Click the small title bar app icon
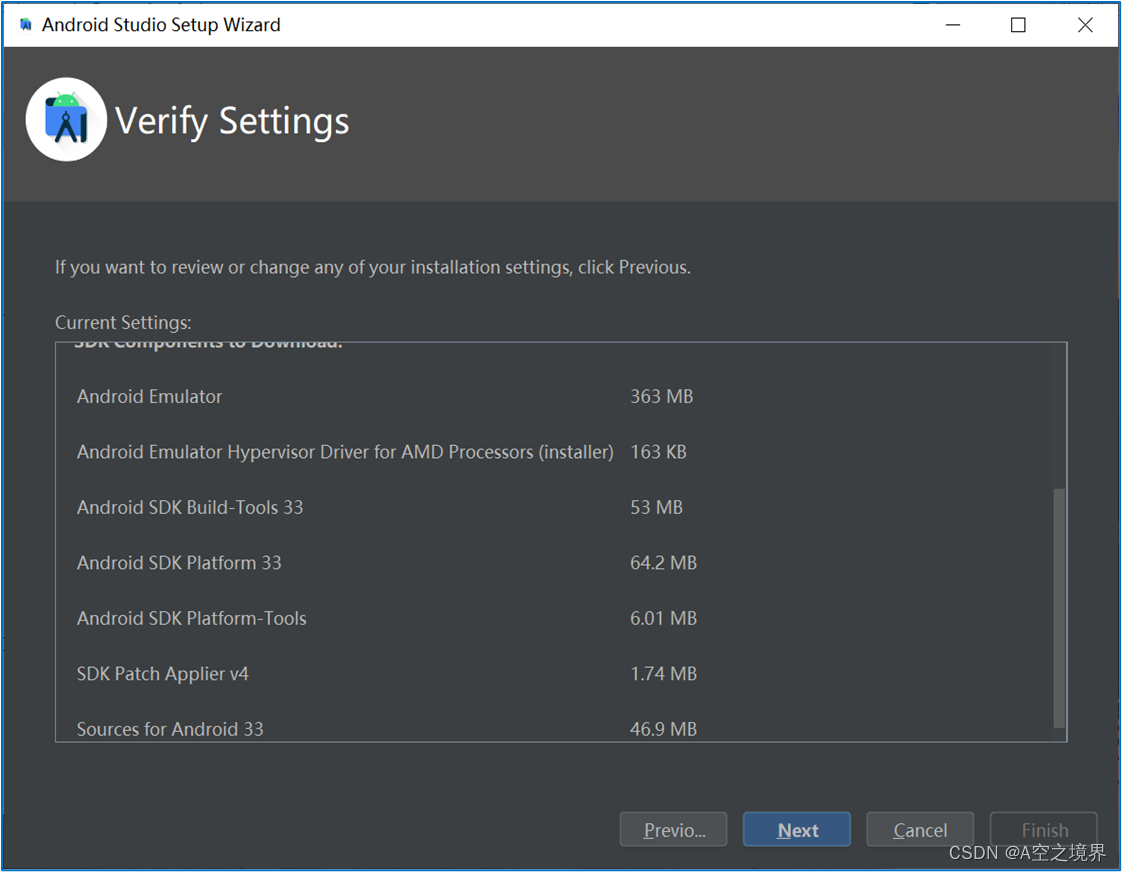This screenshot has height=872, width=1122. tap(26, 25)
